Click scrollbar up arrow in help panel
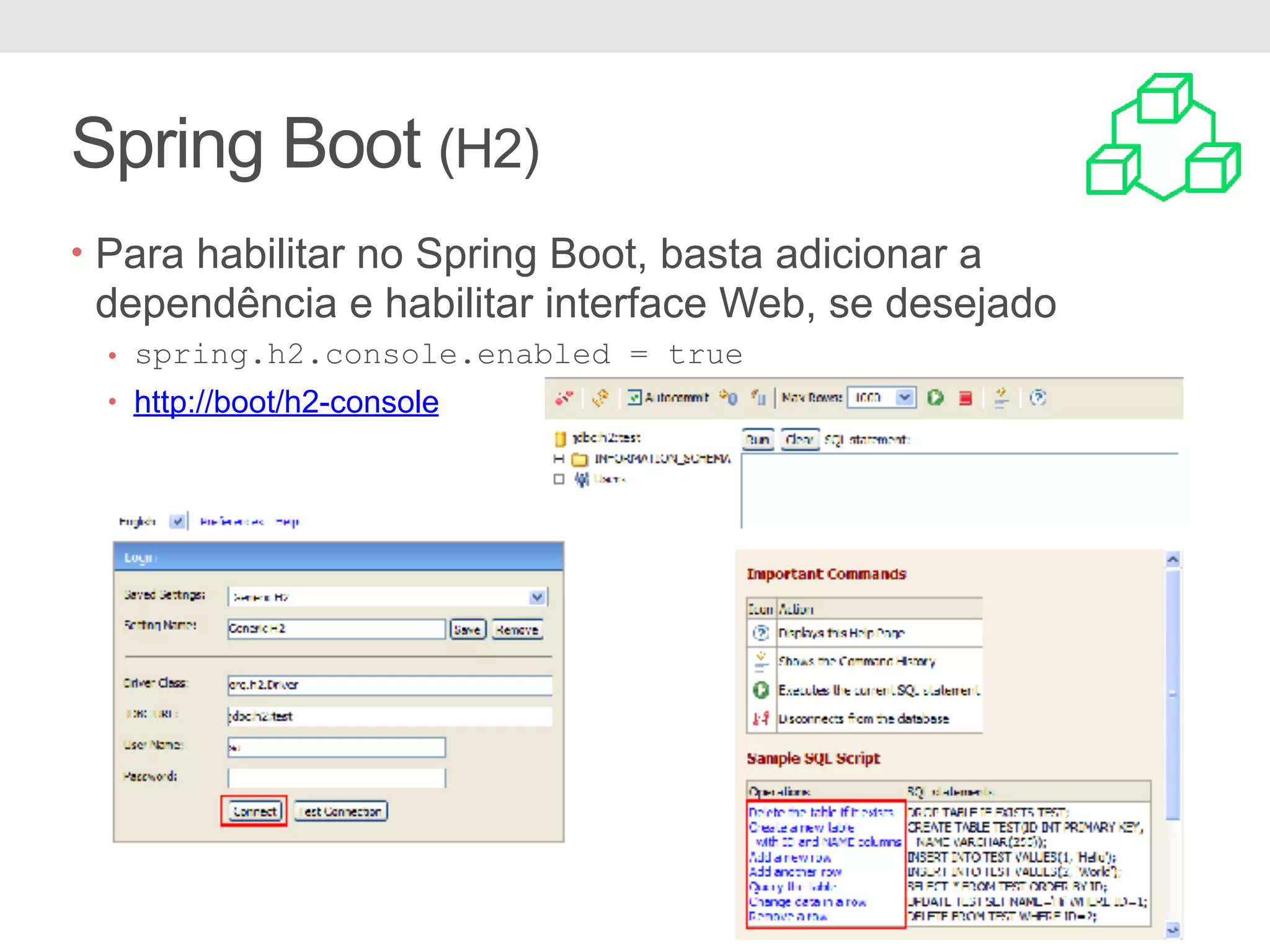The height and width of the screenshot is (952, 1270). tap(1172, 560)
